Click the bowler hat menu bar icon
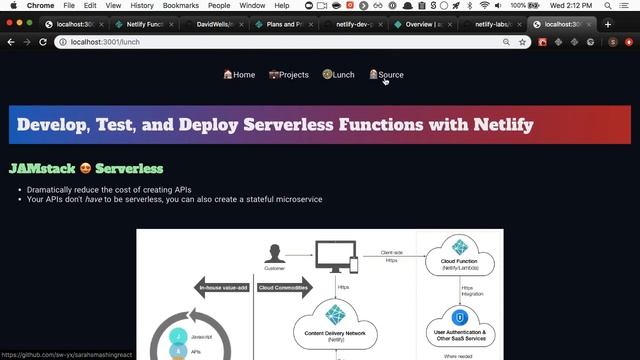Screen dimensions: 640x360 tap(407, 6)
